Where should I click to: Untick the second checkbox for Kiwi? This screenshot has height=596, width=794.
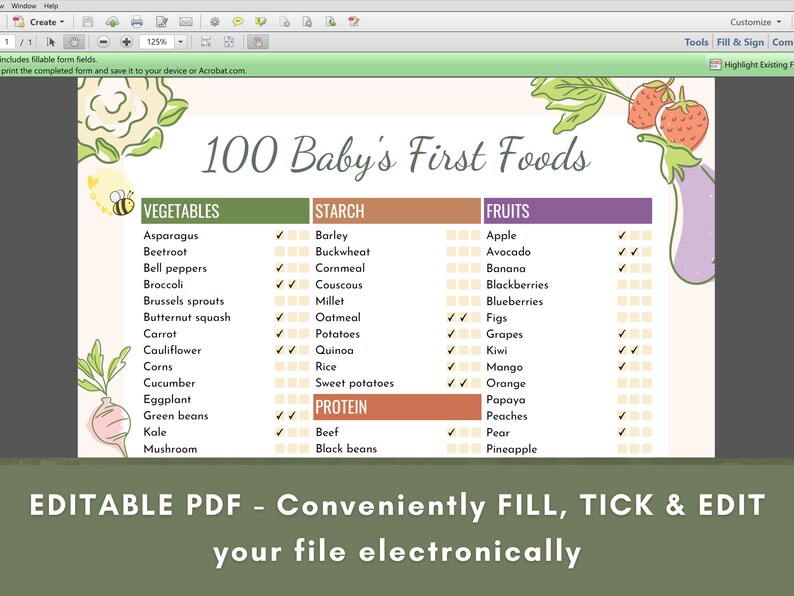tap(634, 350)
